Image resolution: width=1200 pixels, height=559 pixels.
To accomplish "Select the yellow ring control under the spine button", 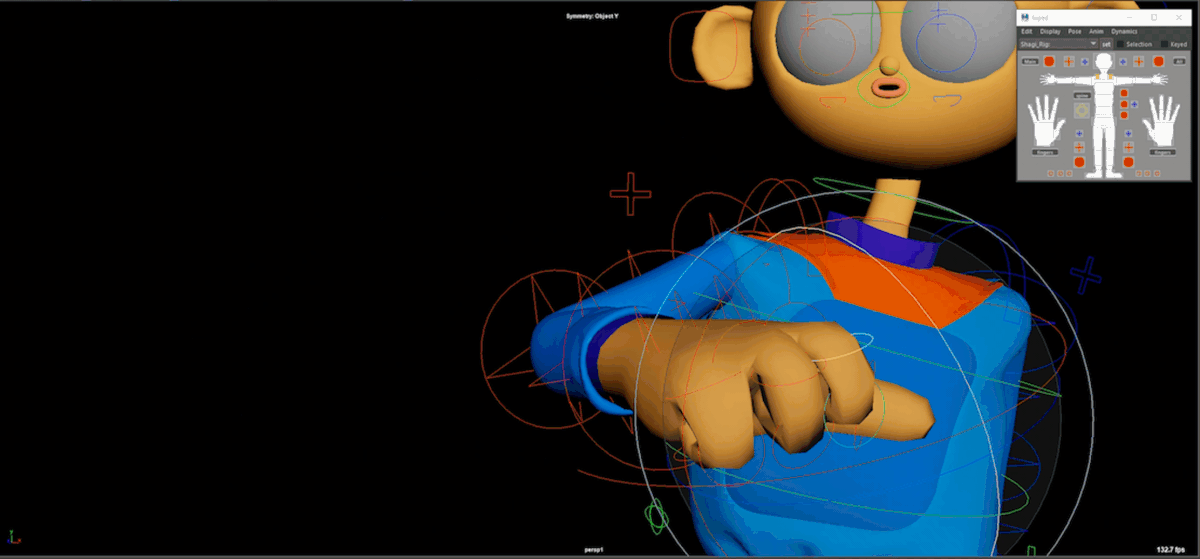I will click(x=1082, y=111).
